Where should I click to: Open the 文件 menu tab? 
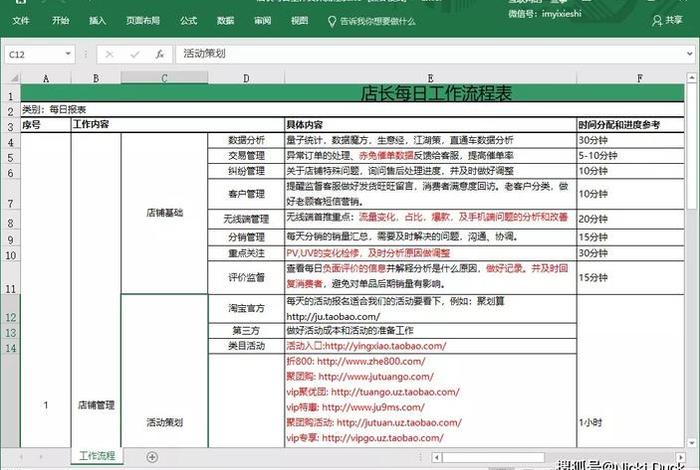[x=21, y=21]
